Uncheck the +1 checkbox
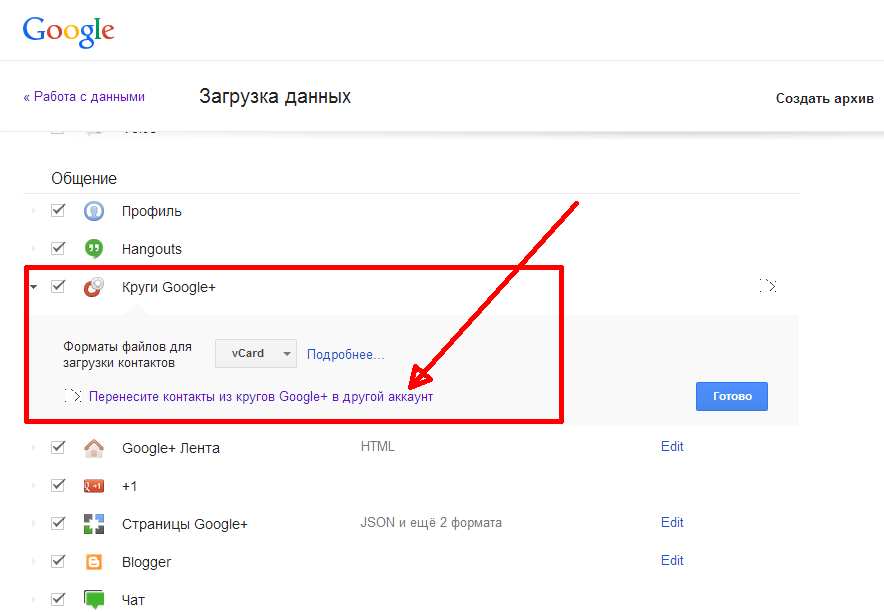 click(58, 485)
